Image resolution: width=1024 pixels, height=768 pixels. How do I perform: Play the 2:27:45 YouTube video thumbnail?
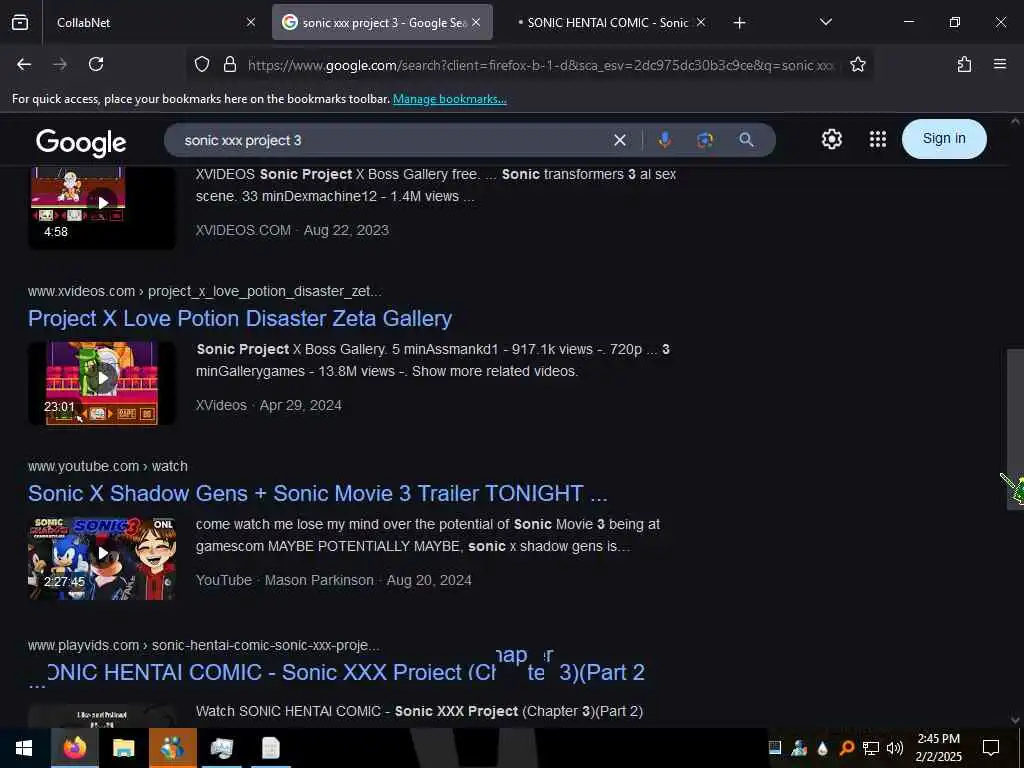tap(102, 558)
